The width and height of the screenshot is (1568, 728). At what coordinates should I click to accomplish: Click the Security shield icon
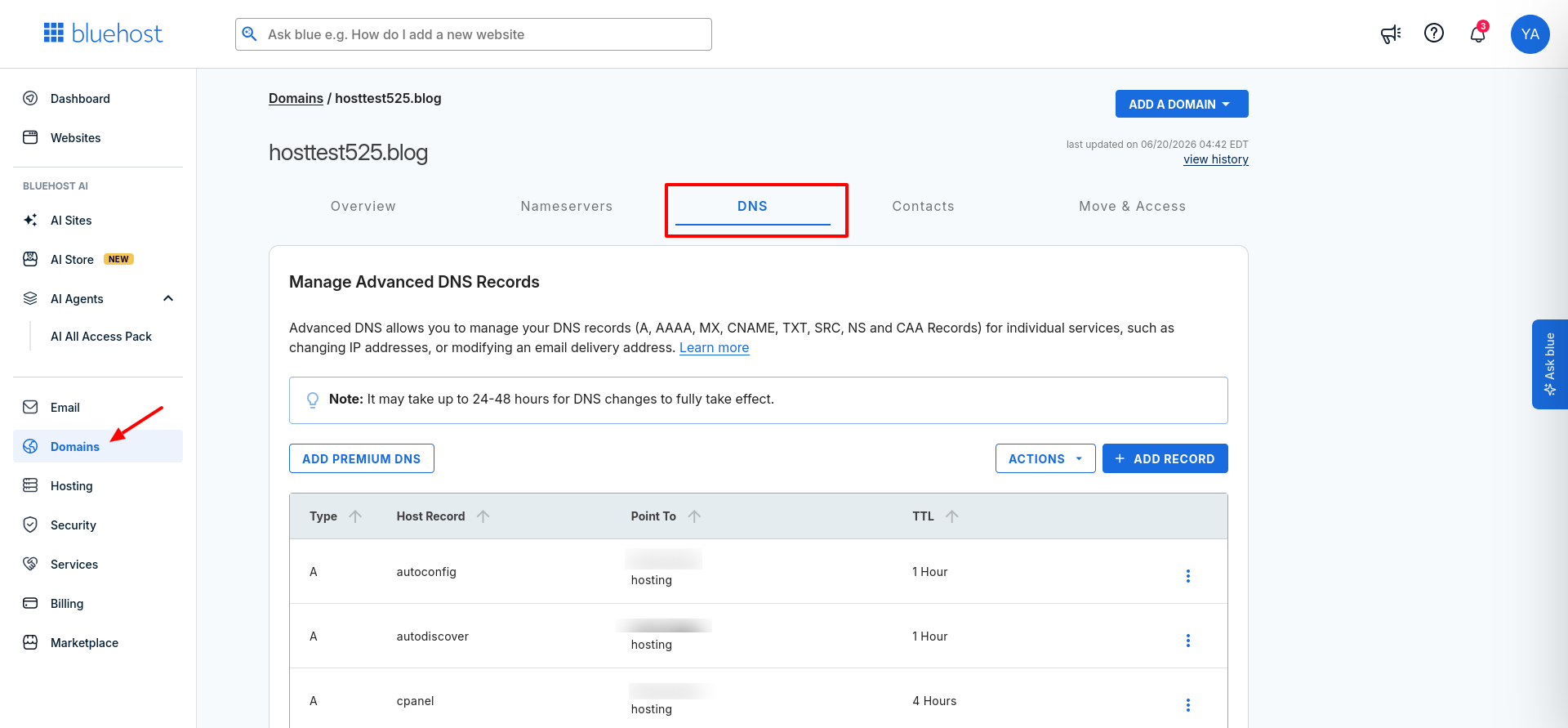pyautogui.click(x=30, y=525)
